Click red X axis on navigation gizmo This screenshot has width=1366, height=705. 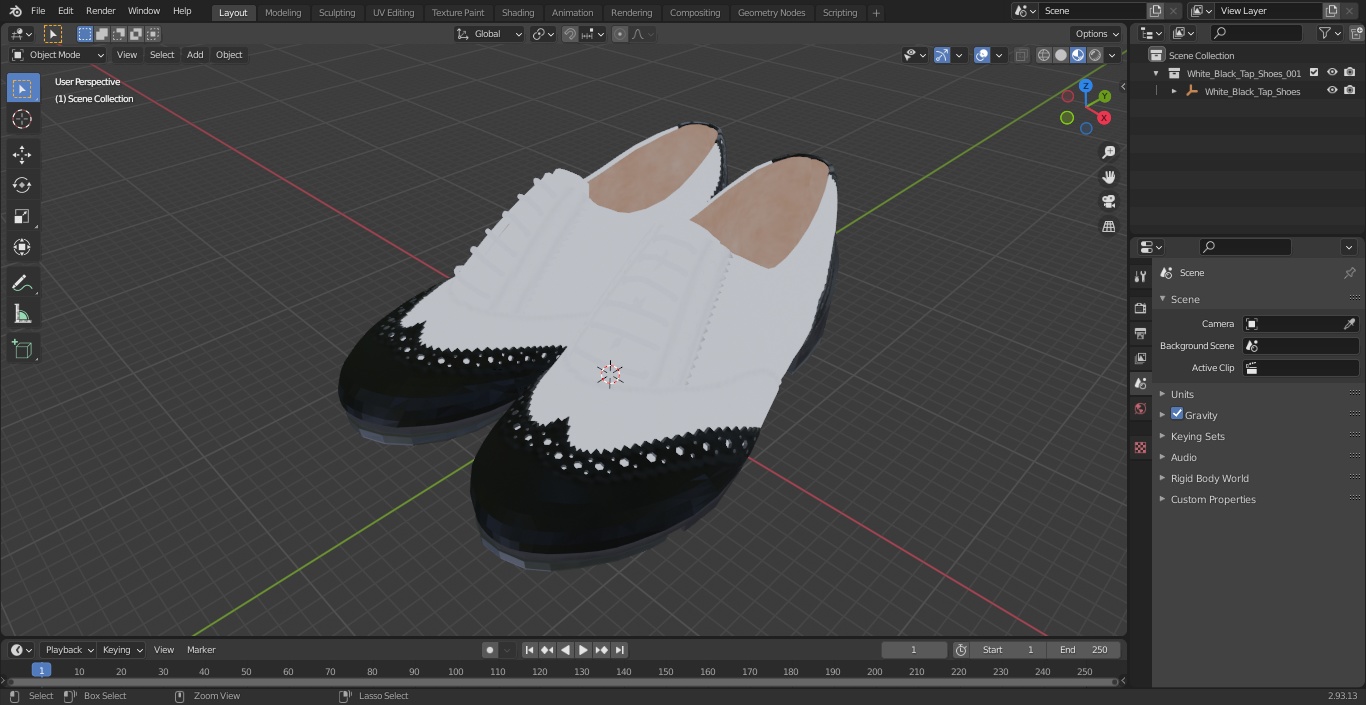click(1104, 117)
